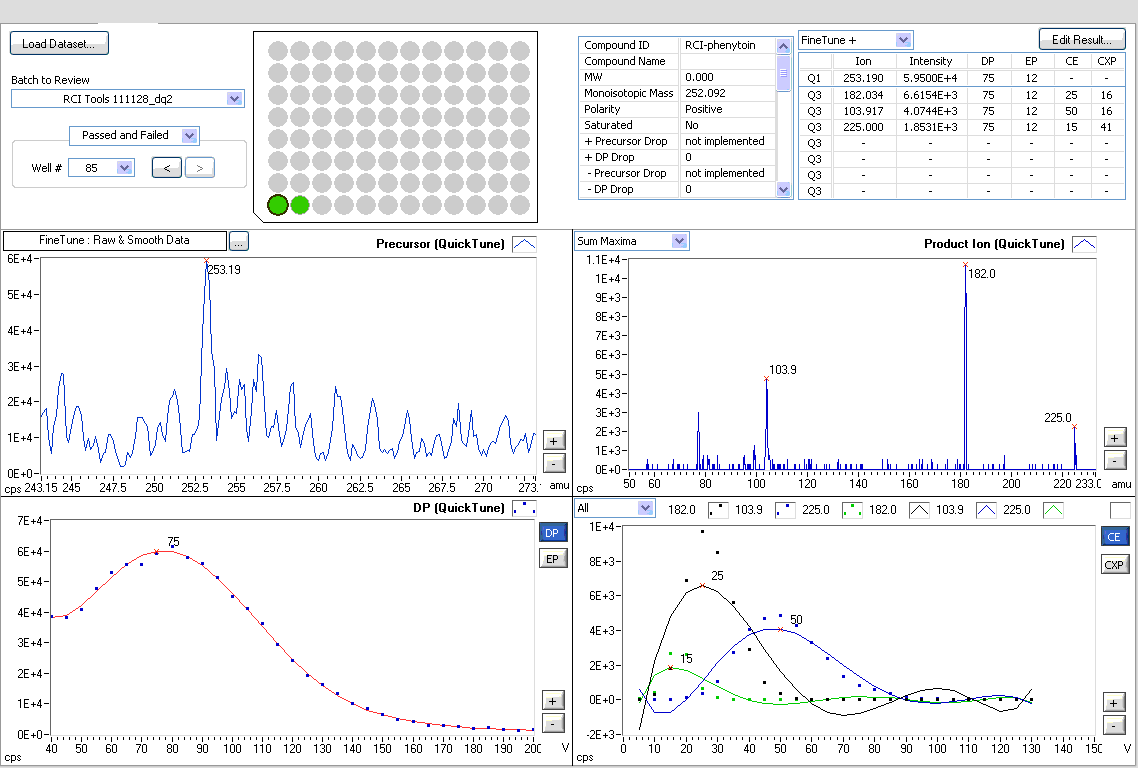This screenshot has height=768, width=1138.
Task: Click the black dots legend icon for 182.0
Action: coord(718,510)
